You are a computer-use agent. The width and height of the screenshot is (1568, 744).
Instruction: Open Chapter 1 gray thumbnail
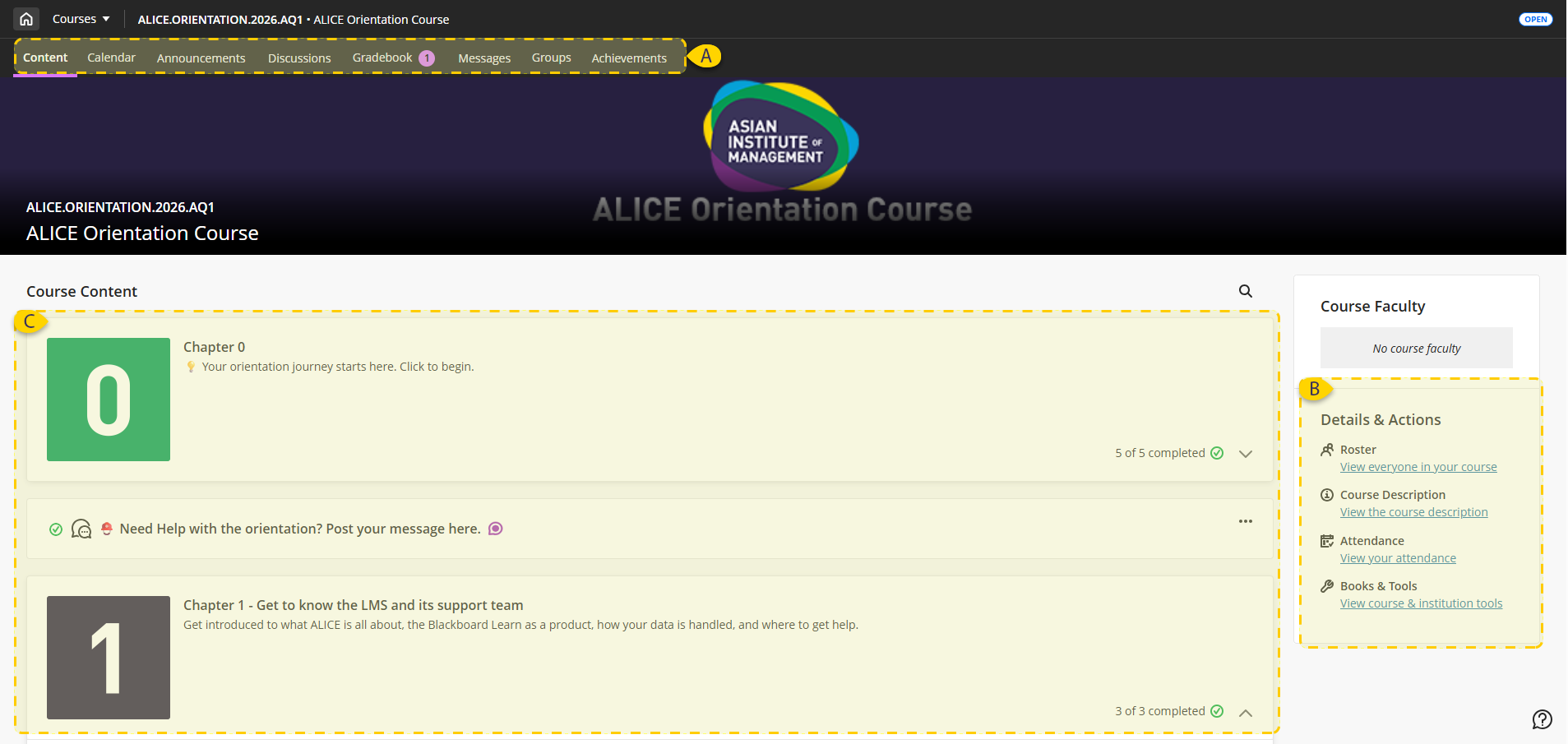(x=109, y=658)
